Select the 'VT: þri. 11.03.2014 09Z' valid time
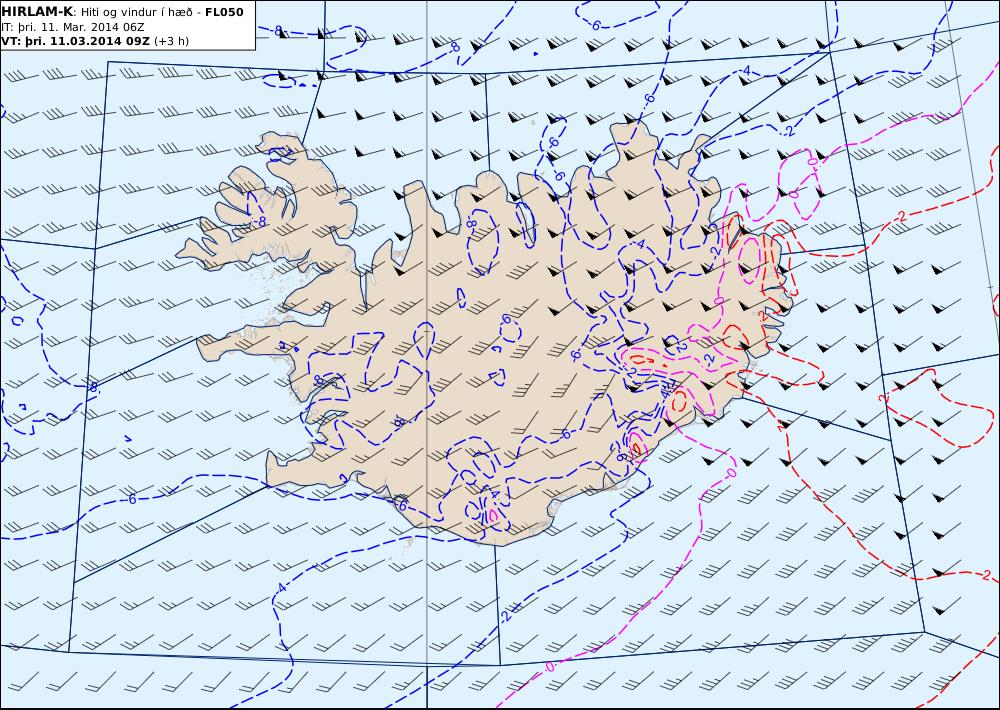The height and width of the screenshot is (710, 1000). click(x=76, y=41)
